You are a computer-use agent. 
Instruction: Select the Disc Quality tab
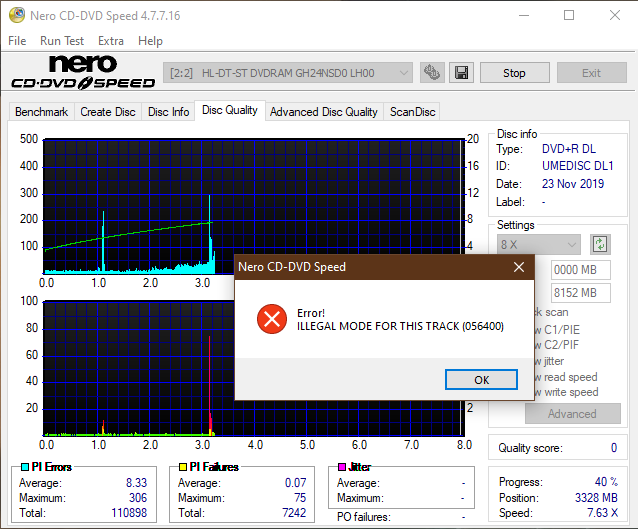point(230,110)
